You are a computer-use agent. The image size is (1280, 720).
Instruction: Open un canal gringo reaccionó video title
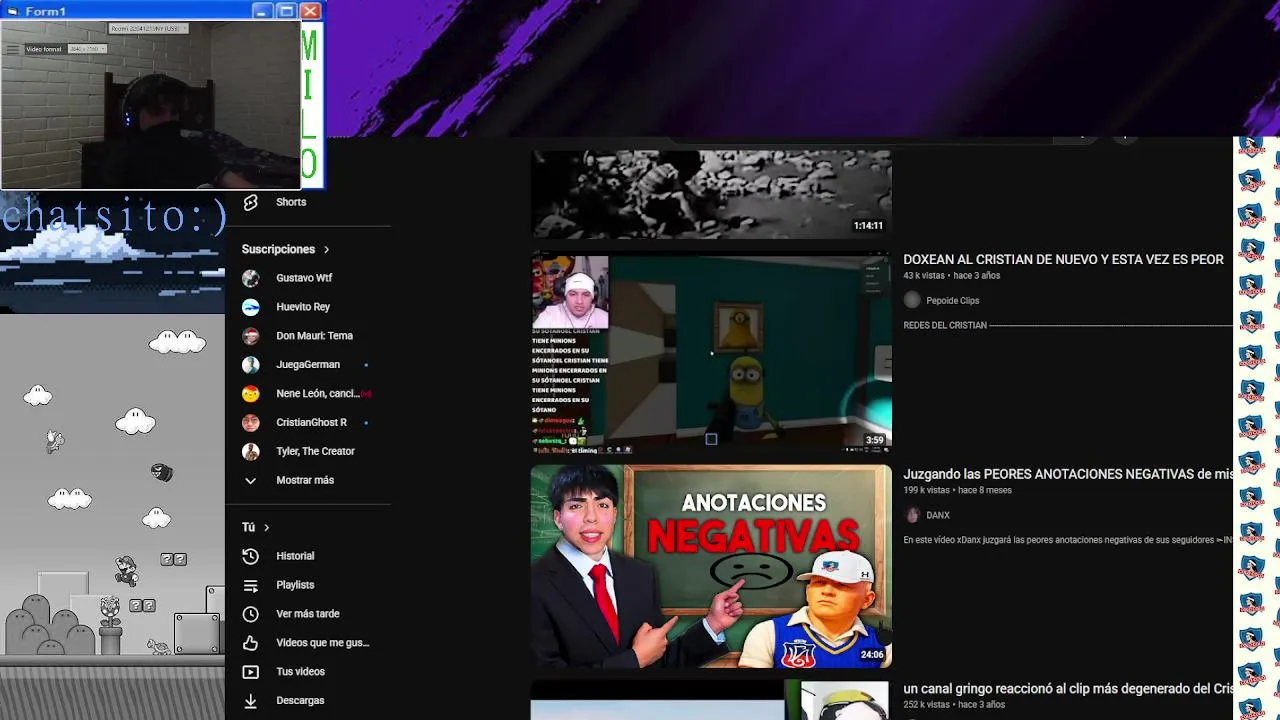pyautogui.click(x=1068, y=689)
